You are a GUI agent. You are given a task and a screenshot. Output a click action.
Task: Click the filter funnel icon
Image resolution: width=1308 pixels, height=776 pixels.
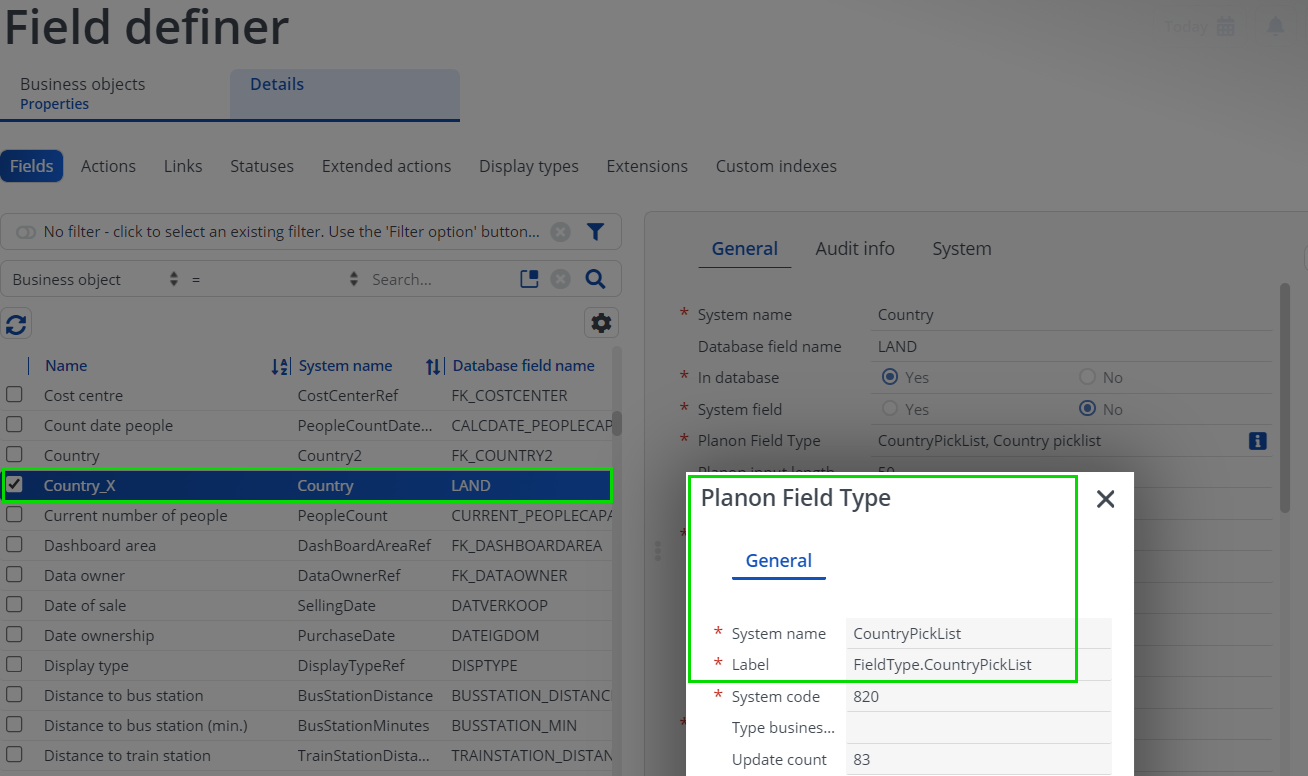(595, 232)
